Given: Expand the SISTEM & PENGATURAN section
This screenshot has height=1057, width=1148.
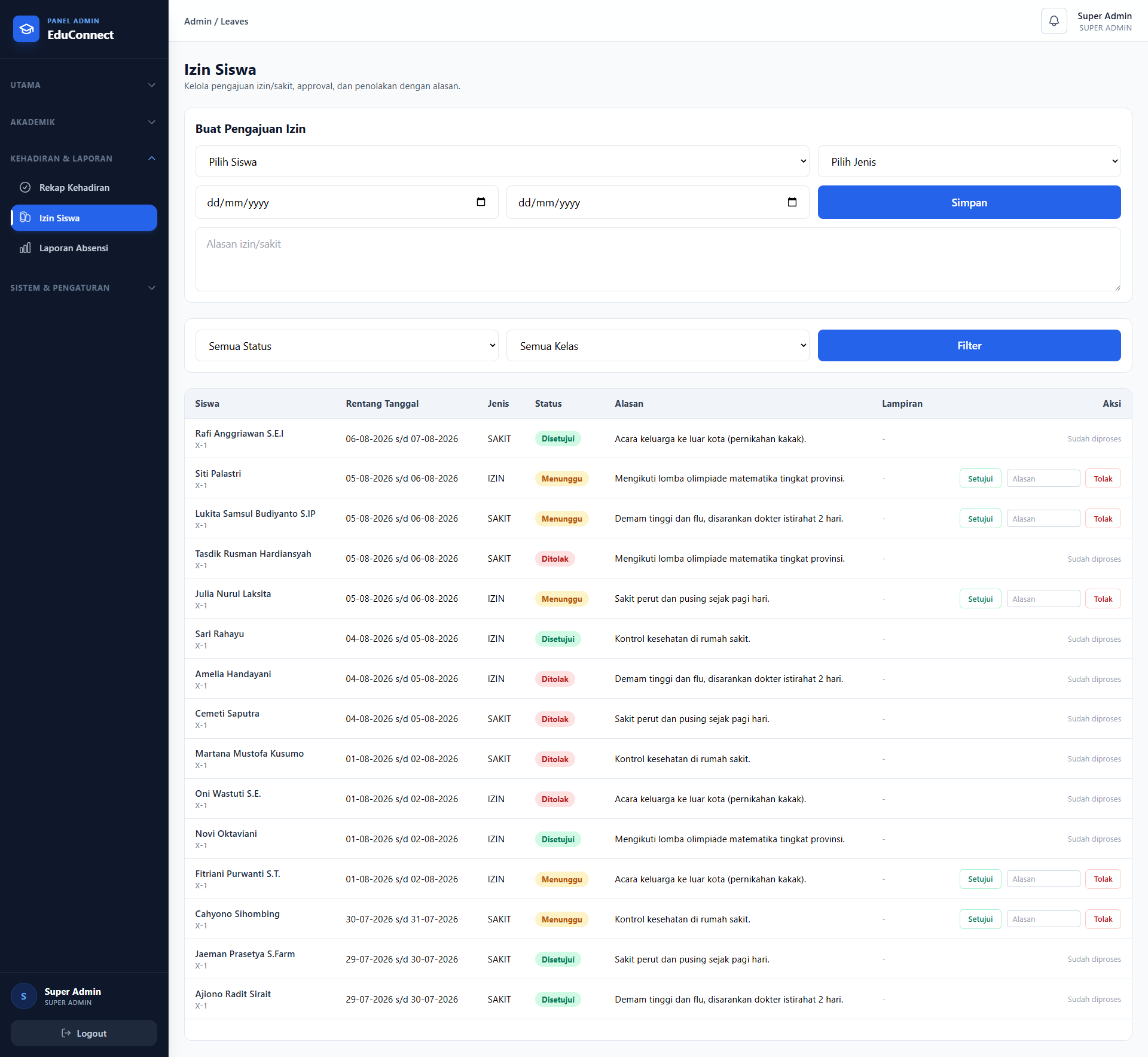Looking at the screenshot, I should click(x=84, y=288).
